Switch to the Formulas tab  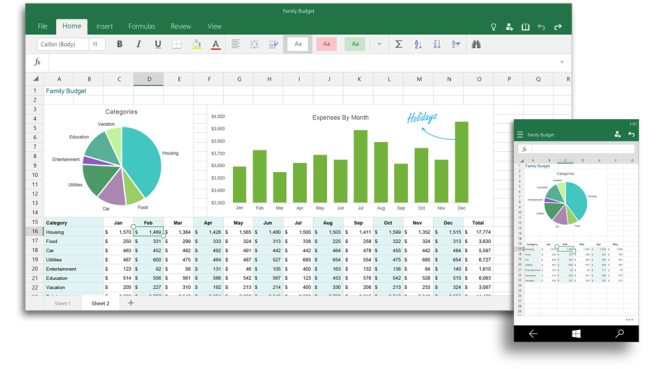click(x=142, y=26)
